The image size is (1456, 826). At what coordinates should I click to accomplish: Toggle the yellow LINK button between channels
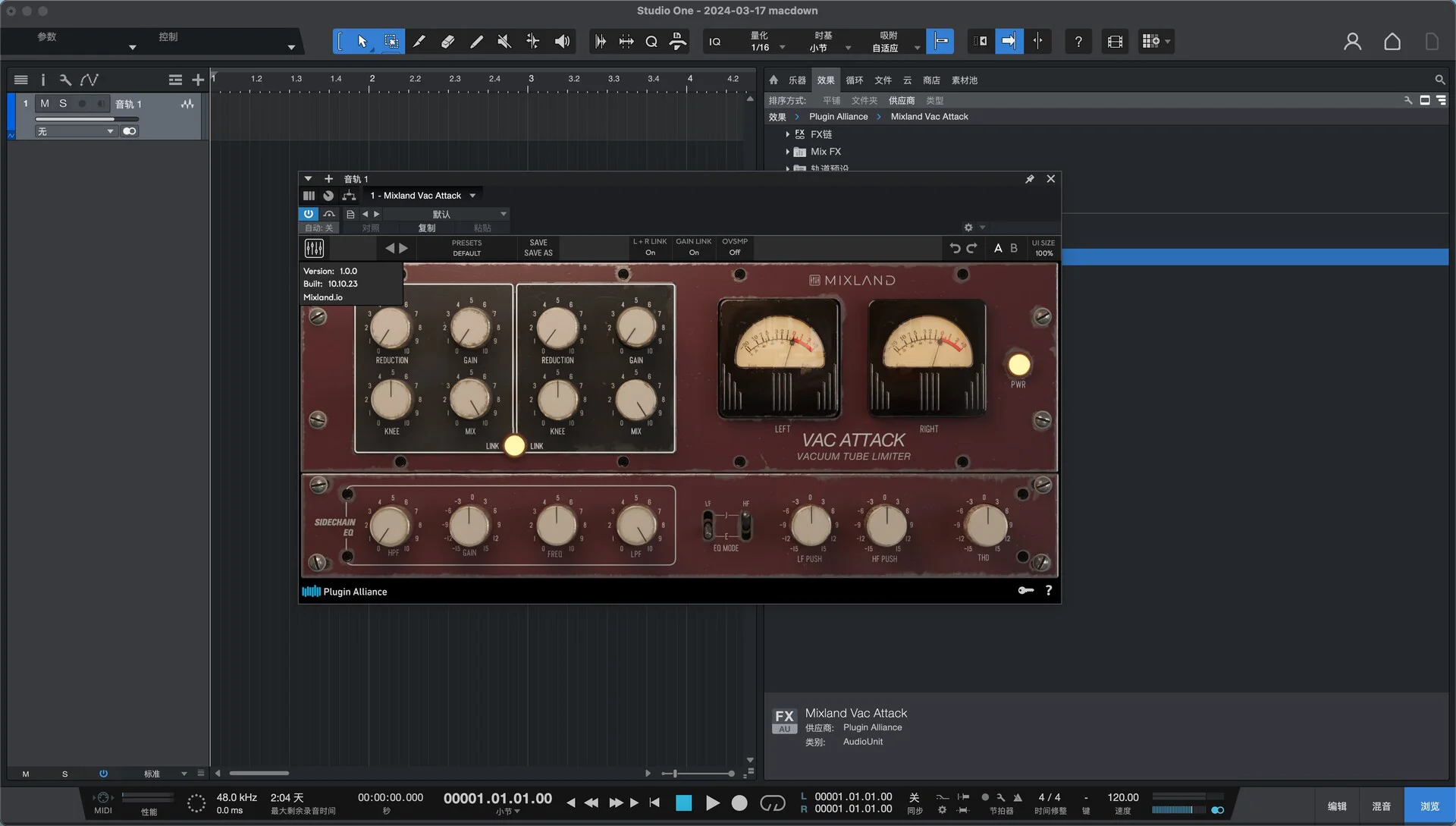[x=514, y=445]
